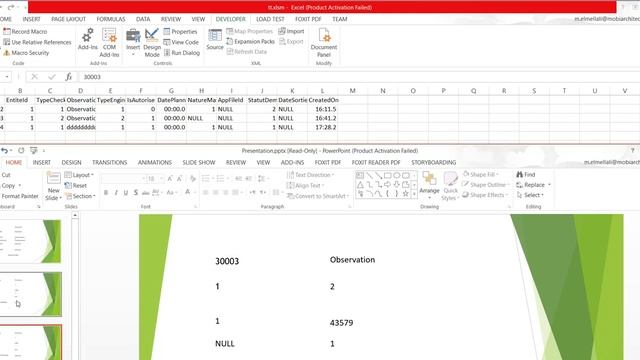Screen dimensions: 640x360
Task: Open Insert controls dropdown in Excel
Action: coord(133,42)
